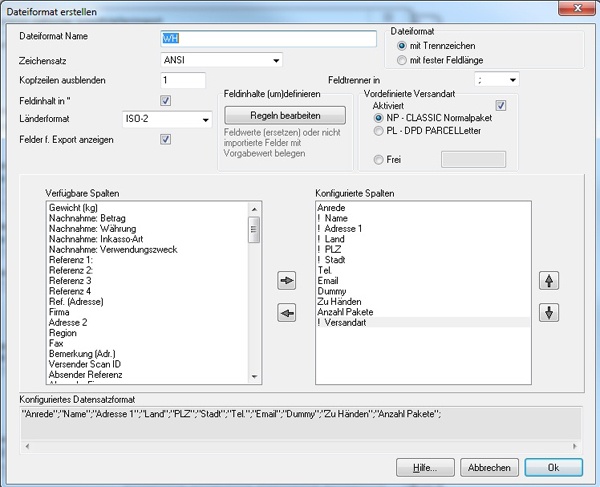The image size is (600, 487).
Task: Toggle the 'Feldinhalt in "' checkbox
Action: [x=166, y=100]
